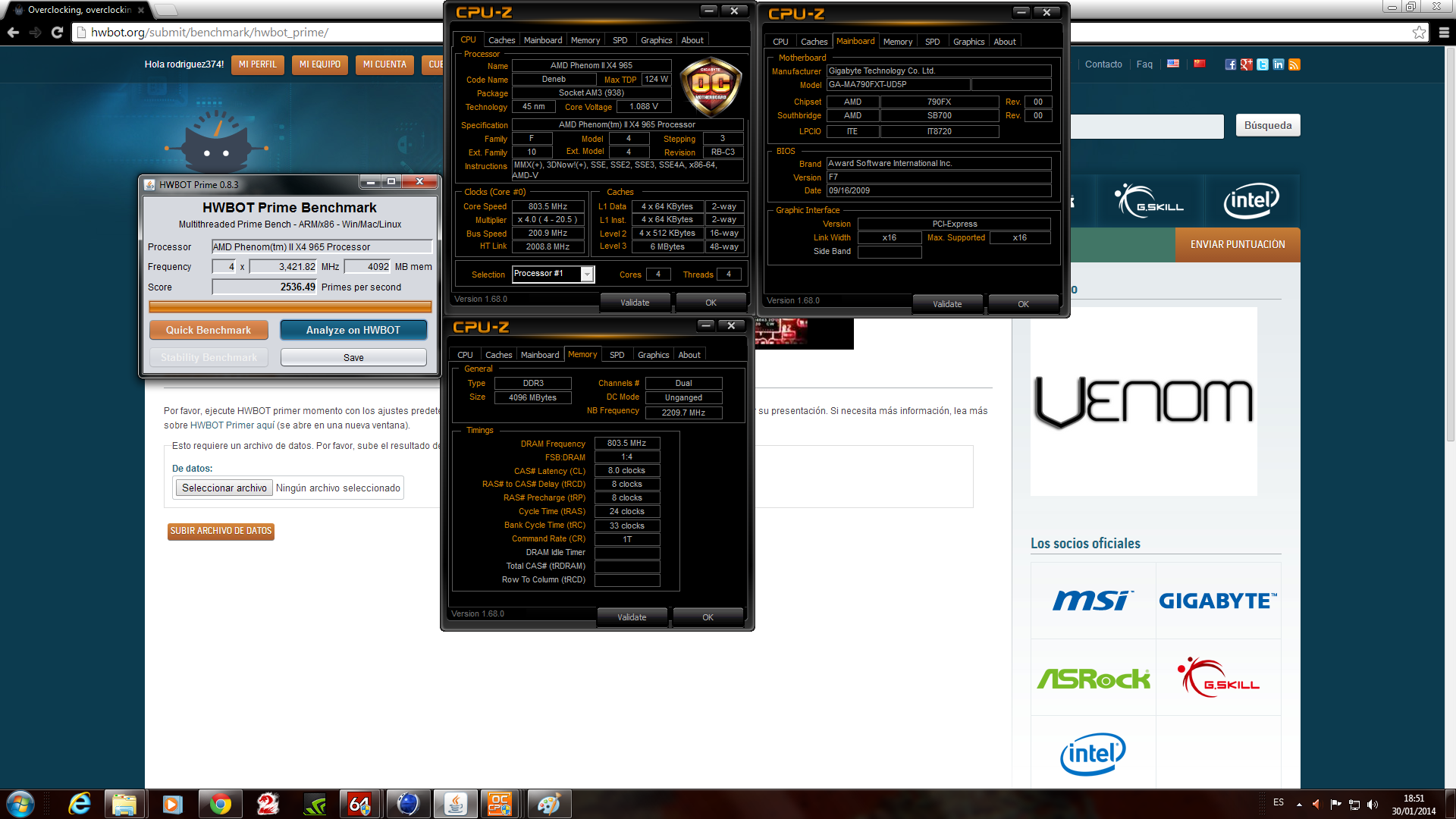Click Analyze on HWBOT button
1456x819 pixels.
click(353, 330)
